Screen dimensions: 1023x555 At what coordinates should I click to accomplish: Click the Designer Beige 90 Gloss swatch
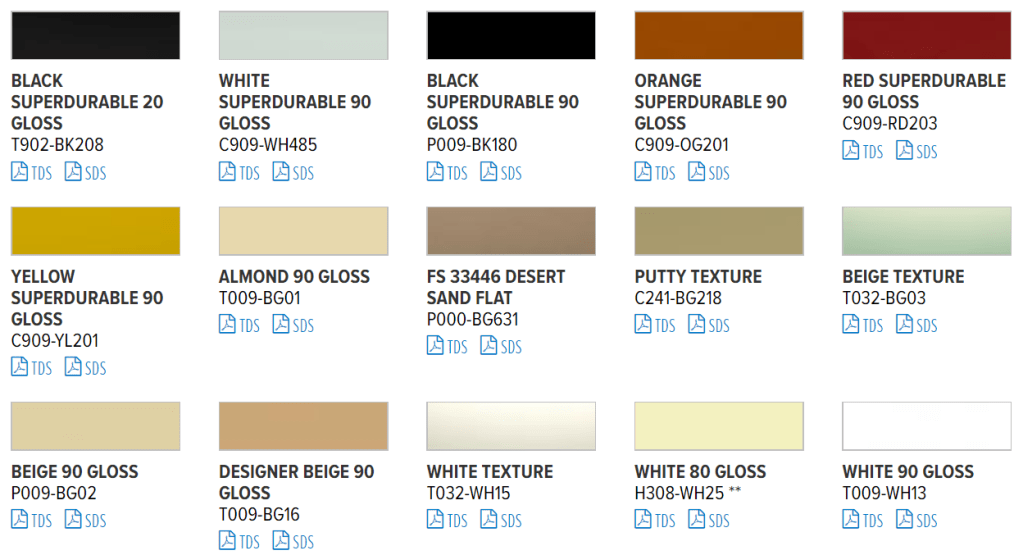[x=303, y=426]
